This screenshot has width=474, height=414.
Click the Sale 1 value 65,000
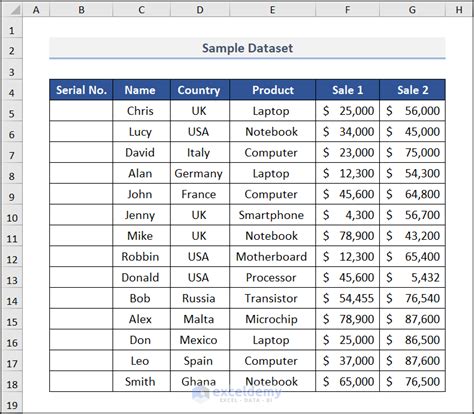click(x=347, y=381)
